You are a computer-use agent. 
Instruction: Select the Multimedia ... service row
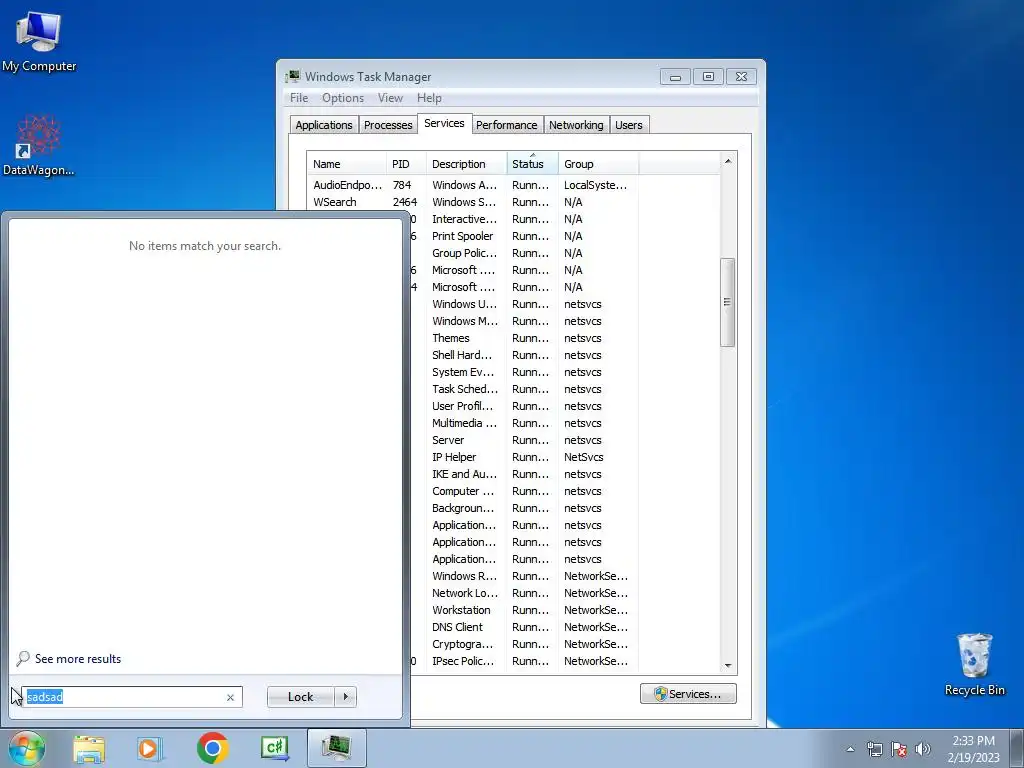pyautogui.click(x=564, y=423)
